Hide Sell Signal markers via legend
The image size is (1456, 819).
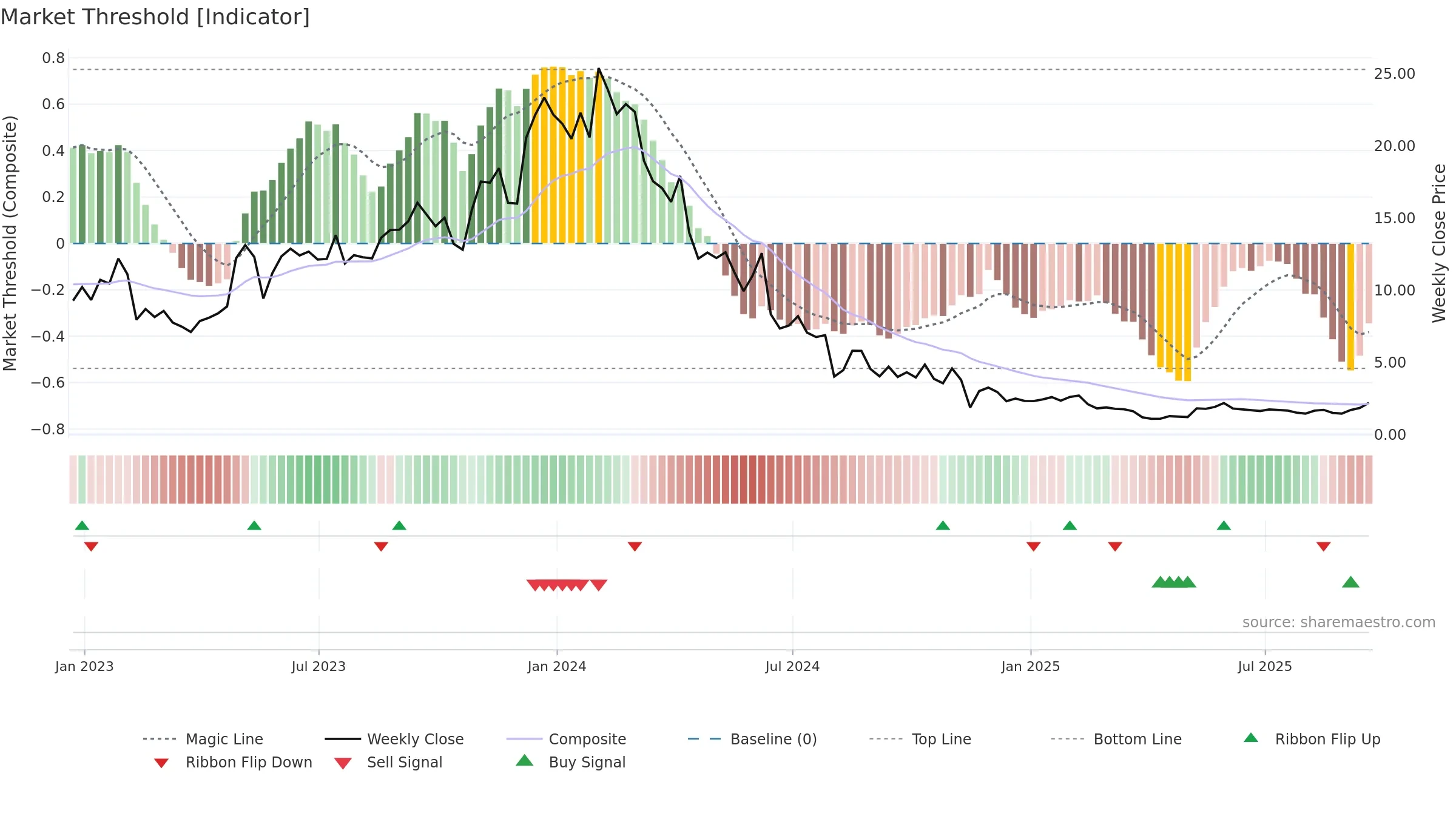(x=388, y=763)
